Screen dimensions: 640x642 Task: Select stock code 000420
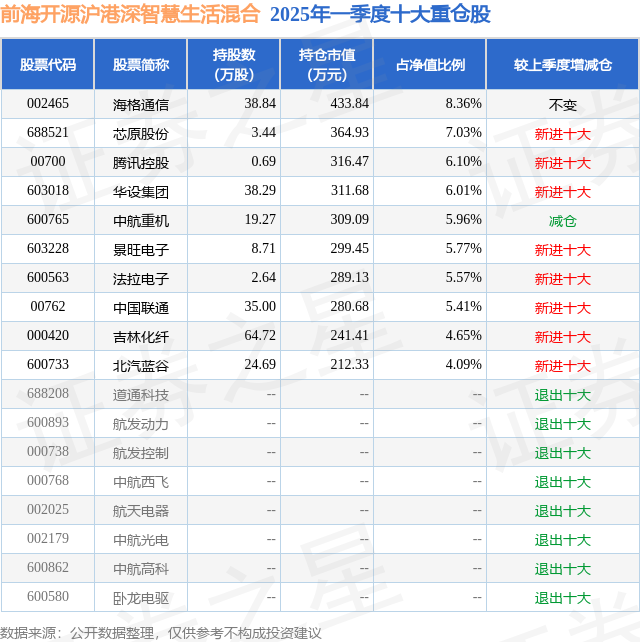[48, 336]
